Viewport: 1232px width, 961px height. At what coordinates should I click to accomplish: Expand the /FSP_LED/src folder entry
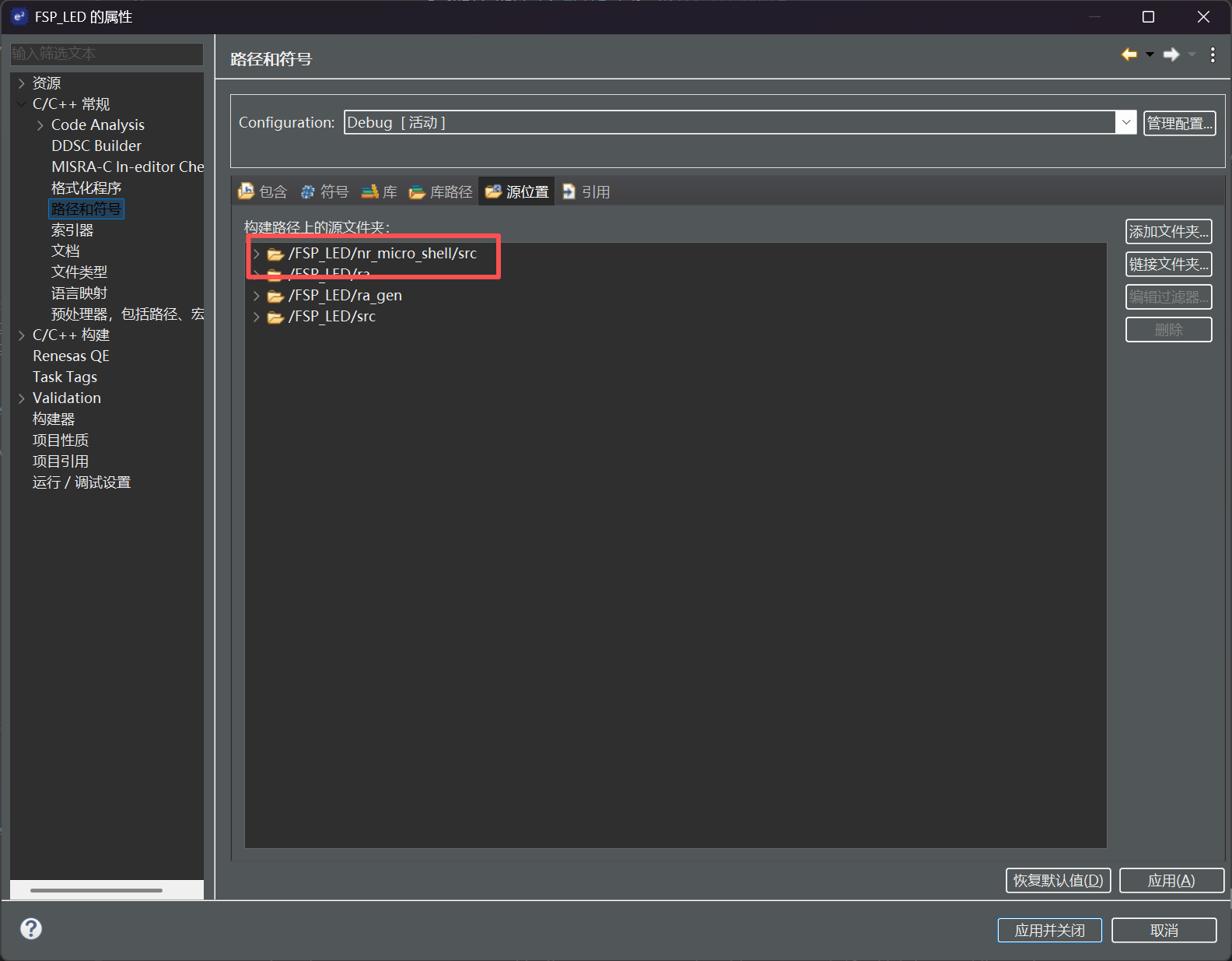coord(257,317)
